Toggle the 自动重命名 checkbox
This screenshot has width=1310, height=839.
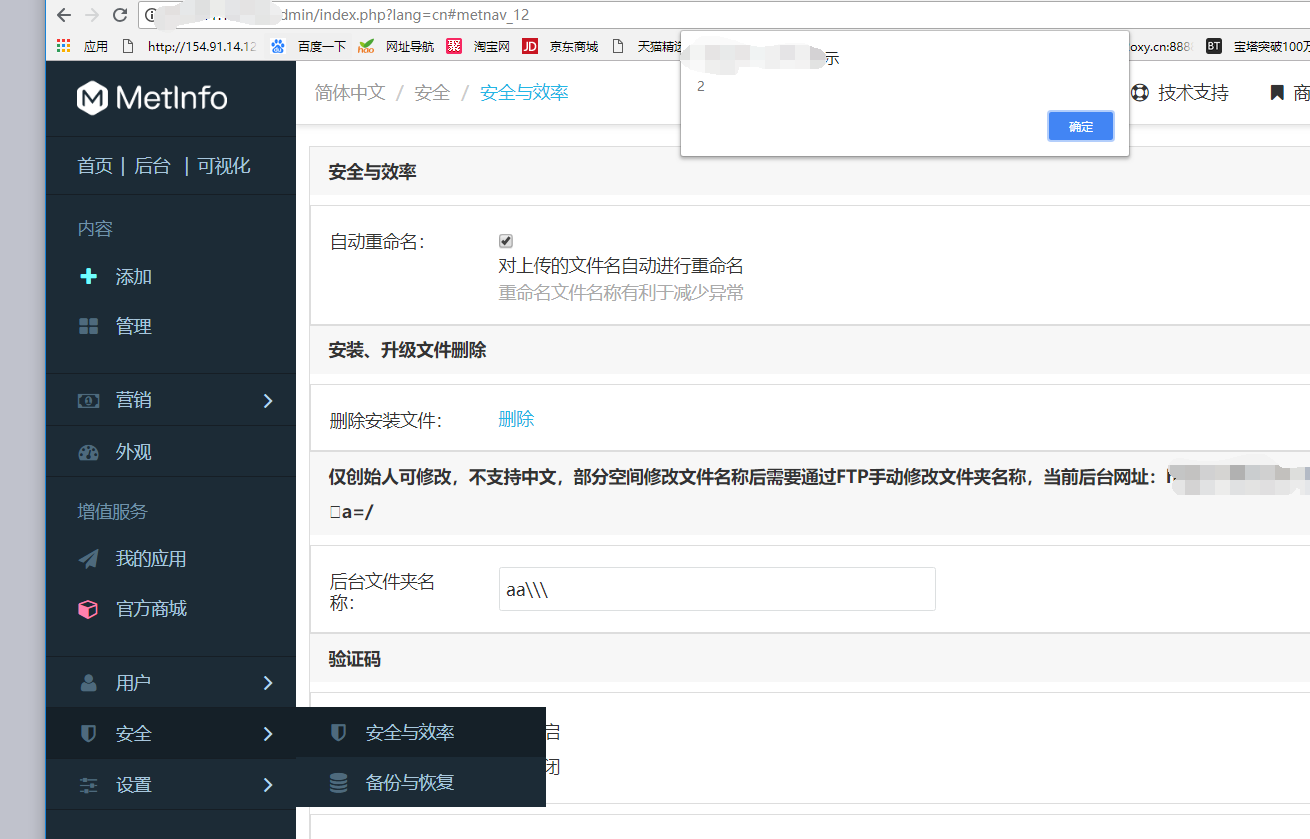(506, 241)
